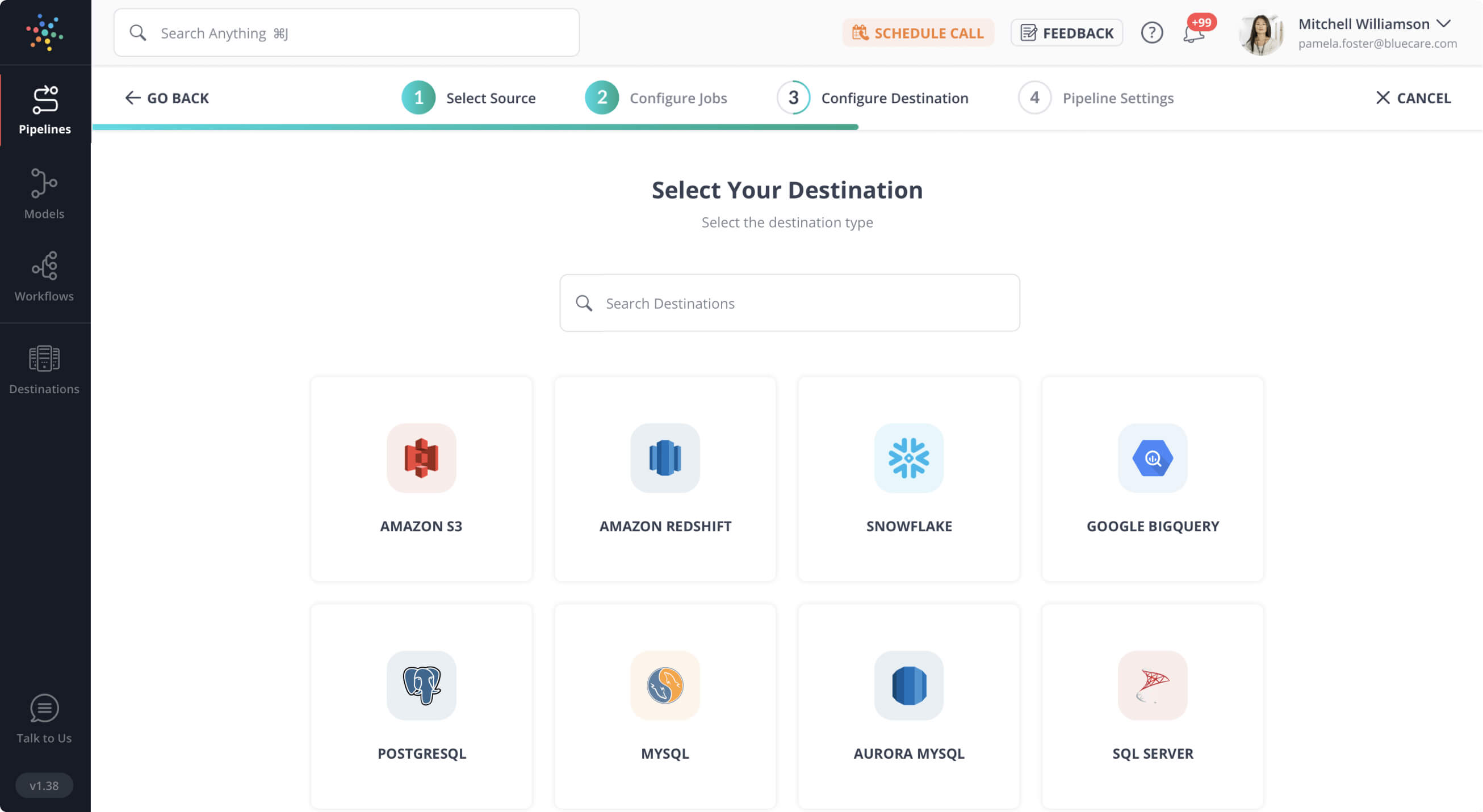Image resolution: width=1483 pixels, height=812 pixels.
Task: Click Go Back
Action: (x=167, y=98)
